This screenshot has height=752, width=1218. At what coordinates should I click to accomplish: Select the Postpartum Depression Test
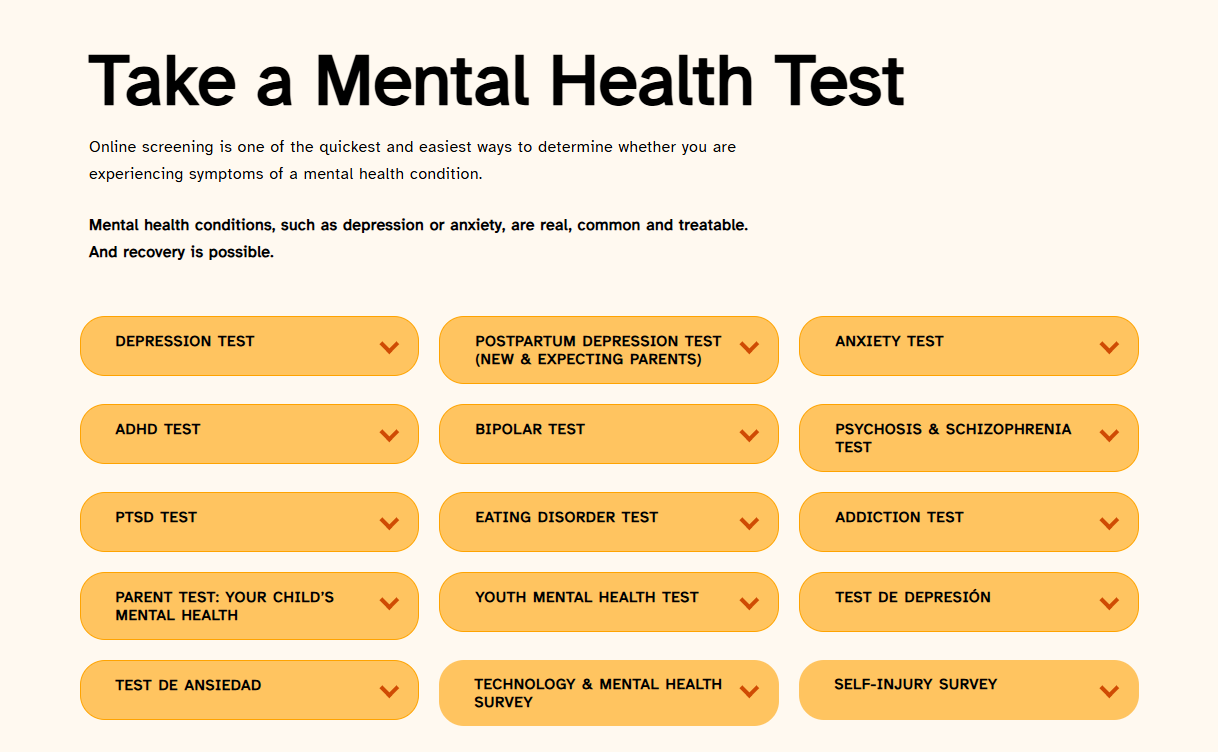pyautogui.click(x=608, y=349)
